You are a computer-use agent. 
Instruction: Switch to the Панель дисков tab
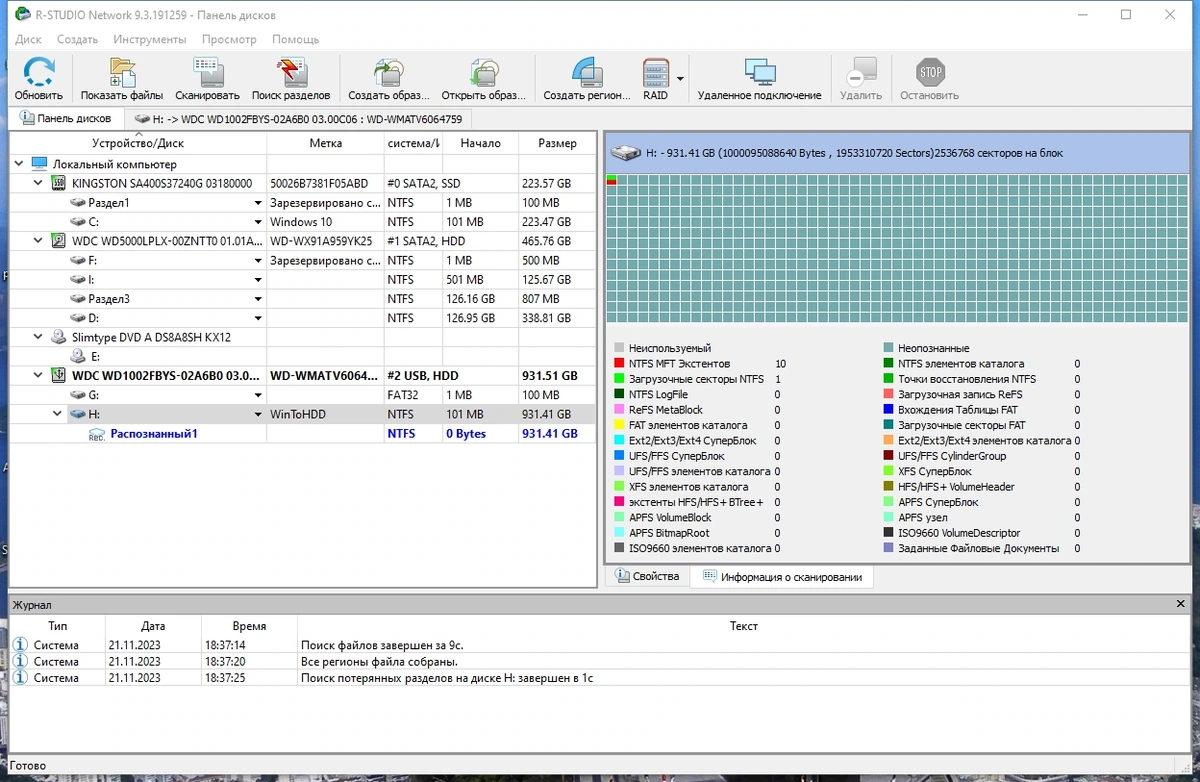tap(66, 118)
